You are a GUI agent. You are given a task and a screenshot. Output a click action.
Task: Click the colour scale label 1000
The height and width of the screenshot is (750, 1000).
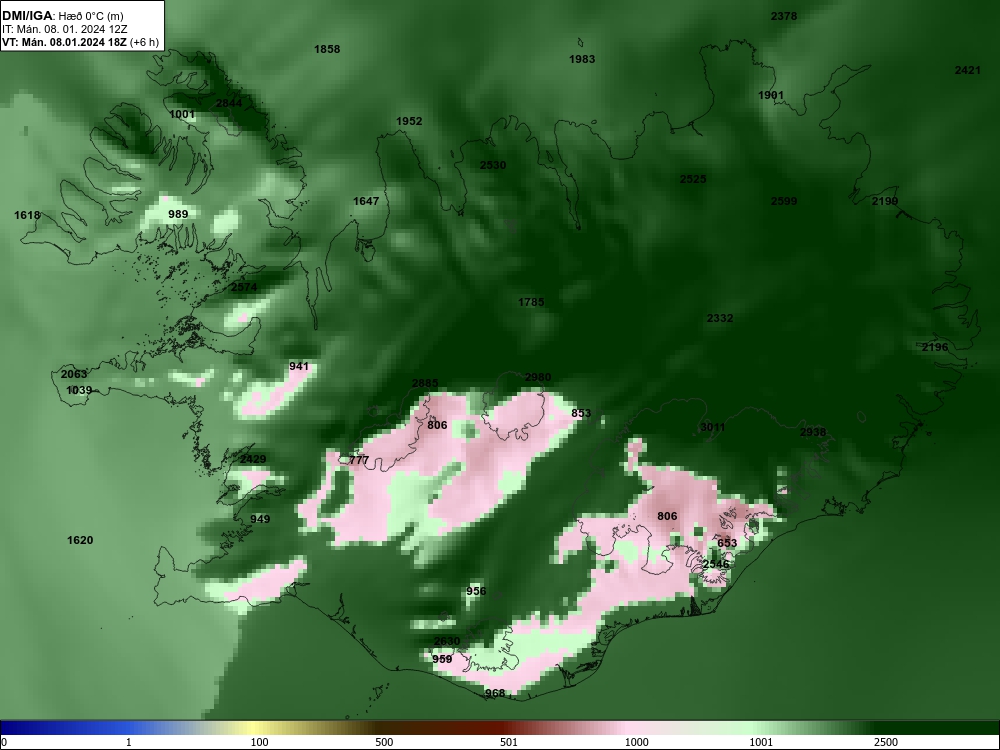pos(636,742)
